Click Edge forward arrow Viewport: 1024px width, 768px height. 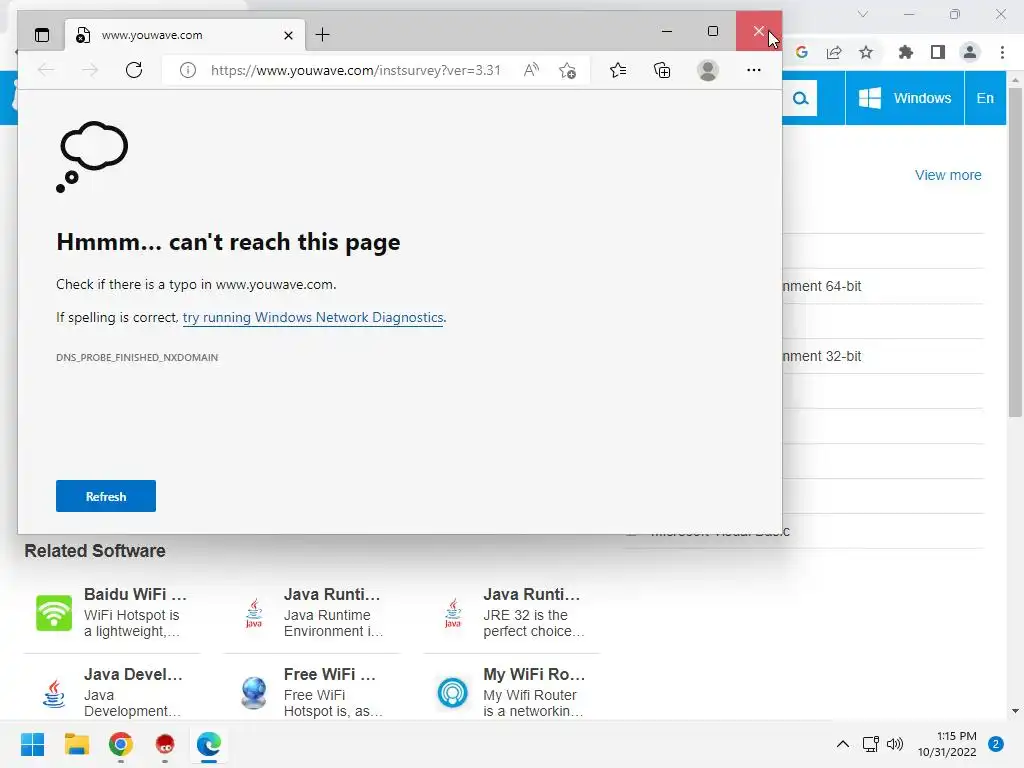coord(90,70)
